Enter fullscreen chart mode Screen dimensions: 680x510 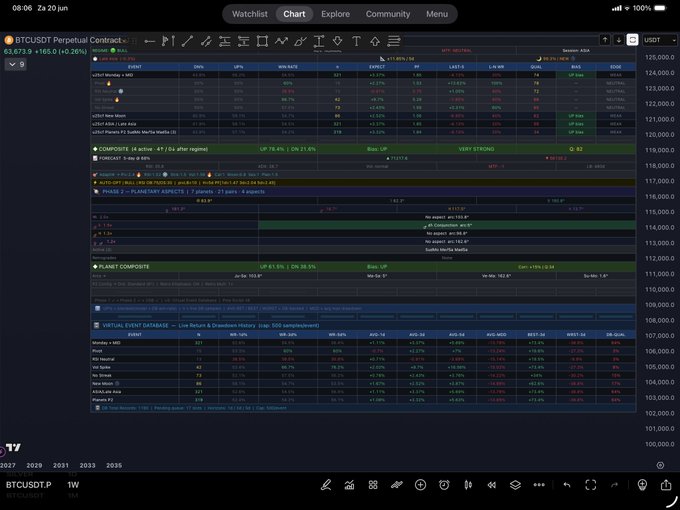(591, 485)
